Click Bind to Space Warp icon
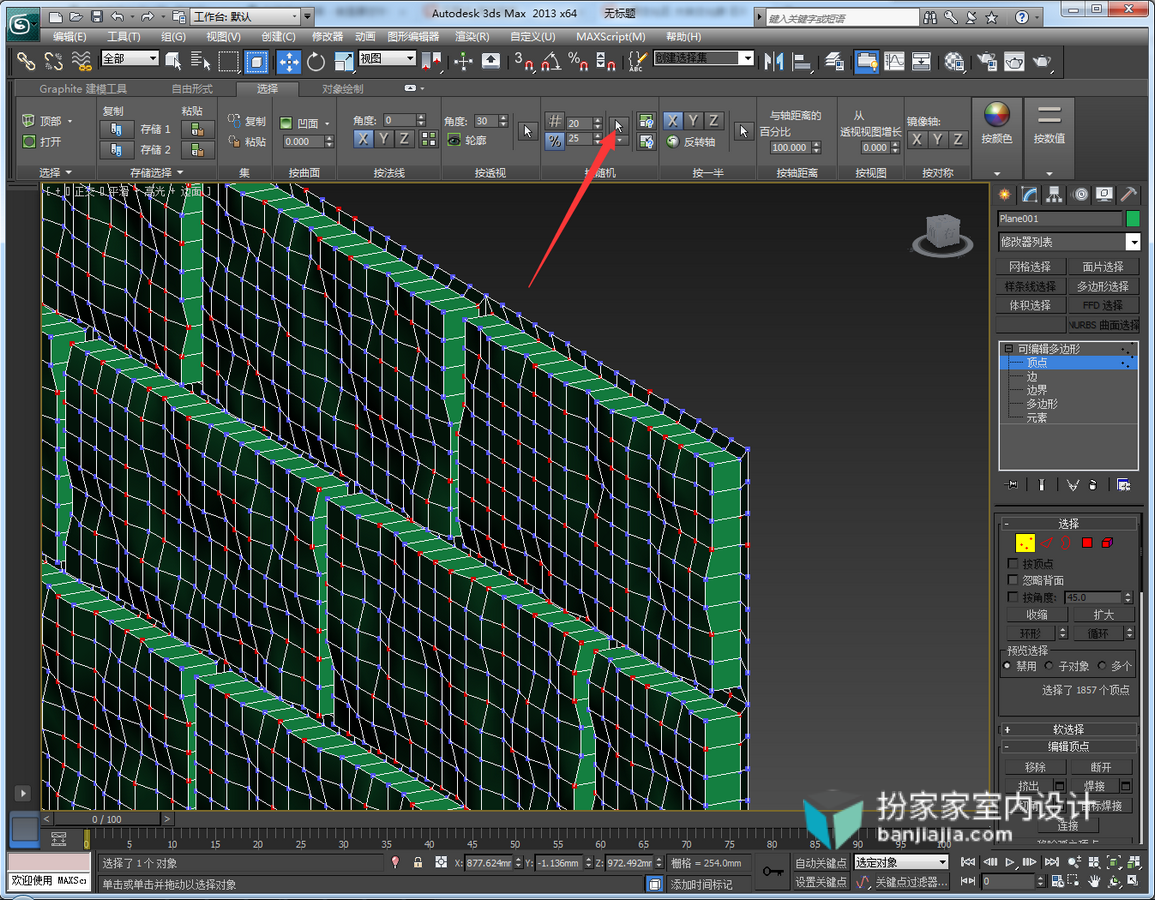Screen dimensions: 1155x900 81,61
